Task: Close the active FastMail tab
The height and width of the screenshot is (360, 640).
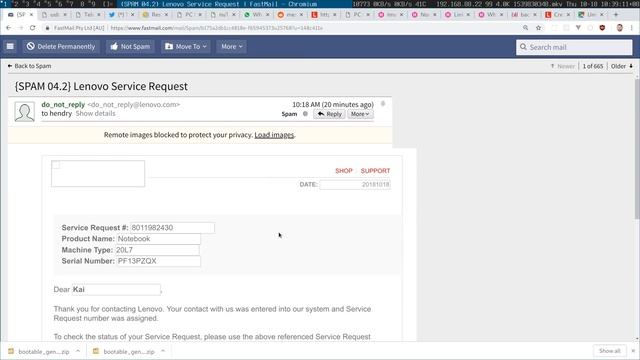Action: tap(31, 14)
